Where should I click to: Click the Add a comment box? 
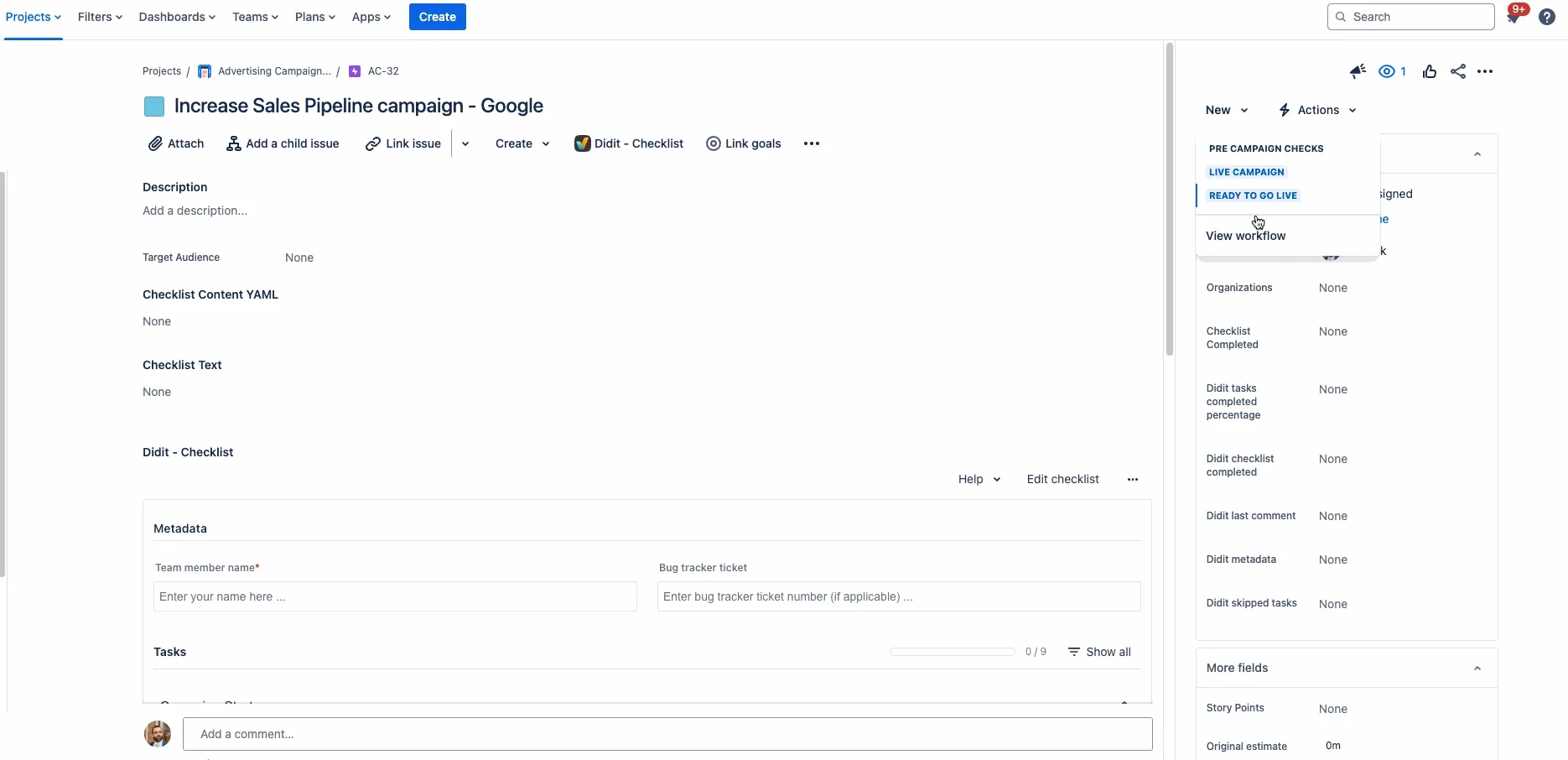[667, 734]
